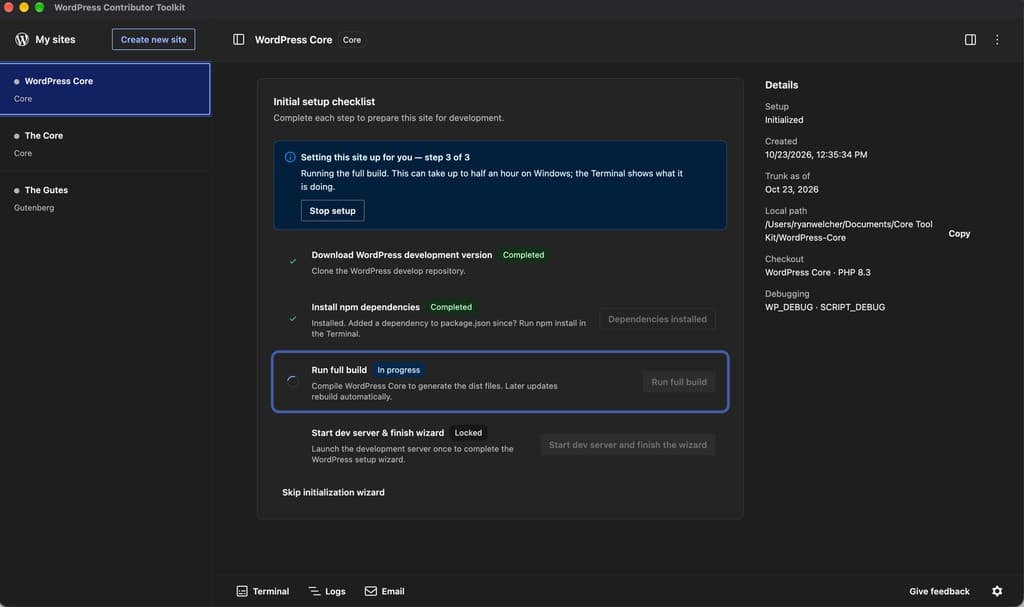The height and width of the screenshot is (607, 1024).
Task: Click Completed badge for Install npm dependencies
Action: pyautogui.click(x=451, y=307)
